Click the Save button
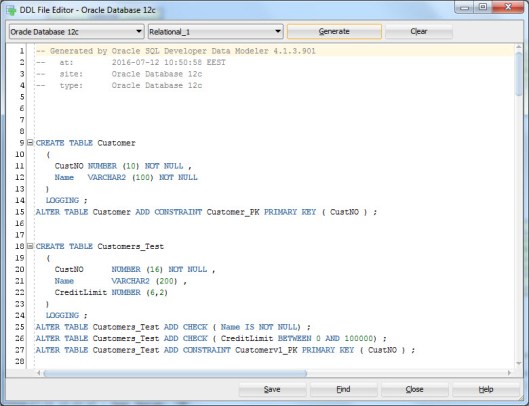The image size is (529, 406). [x=272, y=389]
